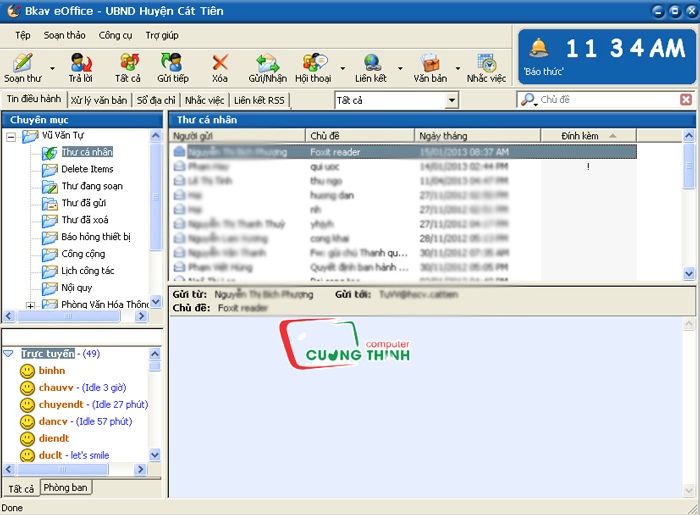The height and width of the screenshot is (515, 700).
Task: Open the Soạn thảo menu
Action: (64, 35)
